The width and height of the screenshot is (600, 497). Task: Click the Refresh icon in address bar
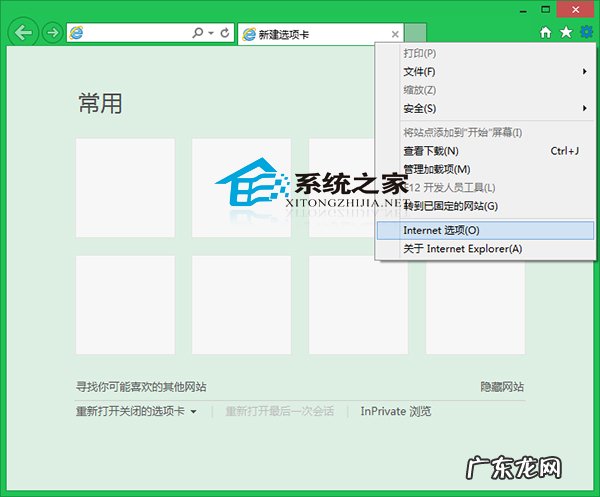point(225,33)
